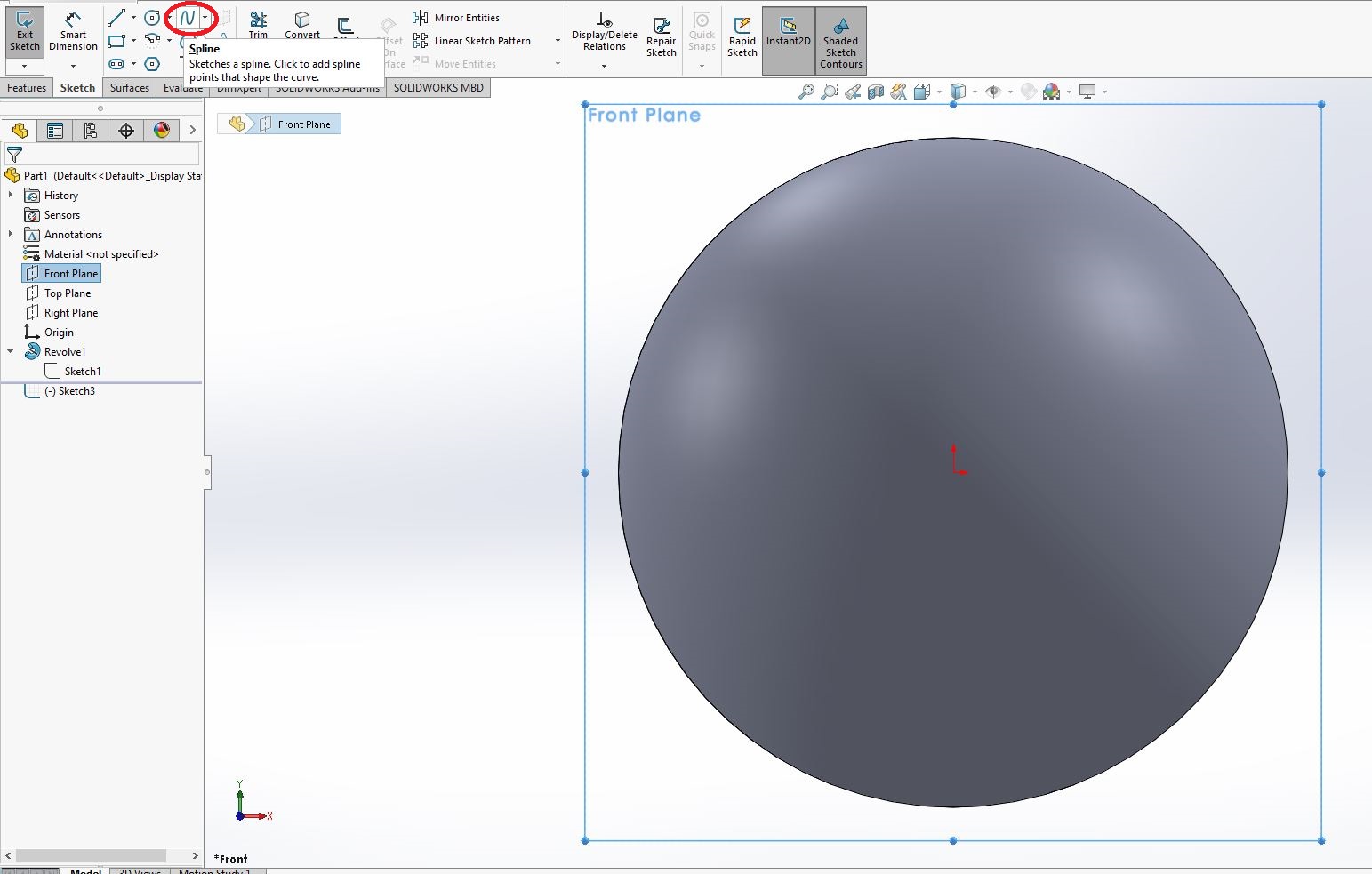Expand the Revolve1 feature tree item
The height and width of the screenshot is (874, 1372).
point(11,351)
